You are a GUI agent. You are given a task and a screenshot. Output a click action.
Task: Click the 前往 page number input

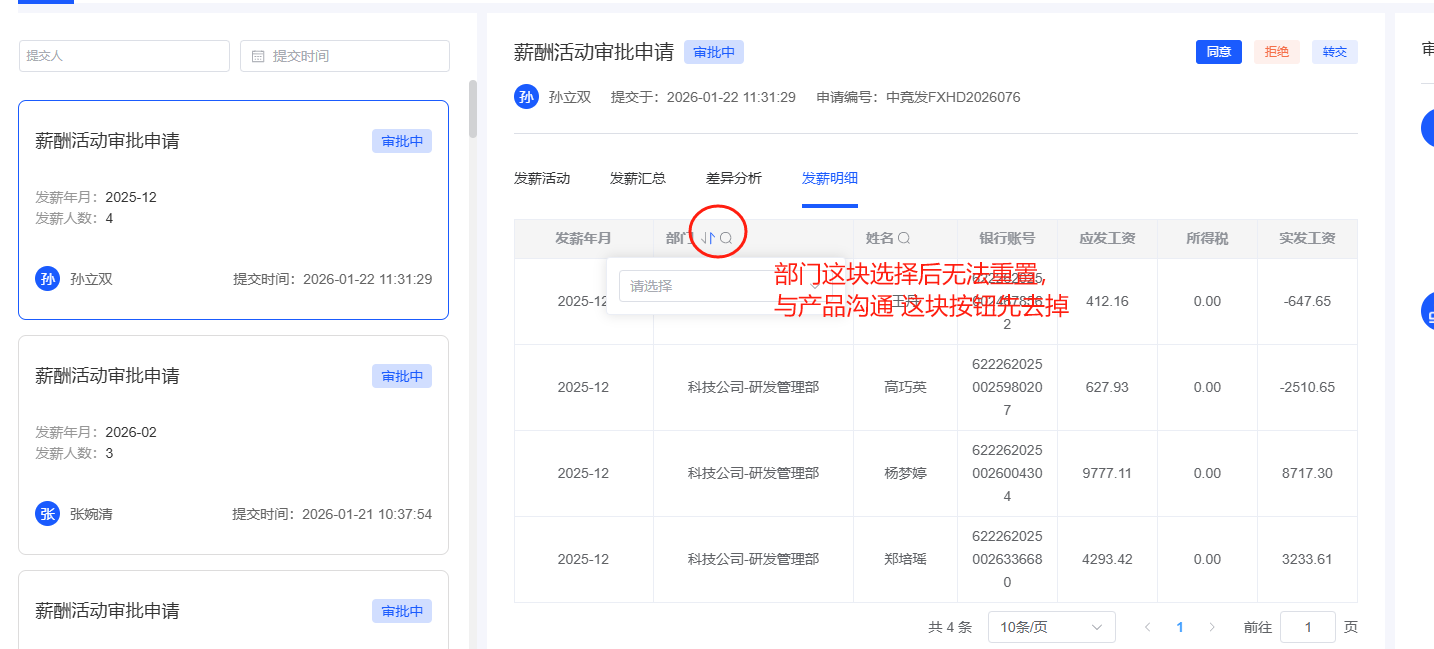[x=1307, y=627]
